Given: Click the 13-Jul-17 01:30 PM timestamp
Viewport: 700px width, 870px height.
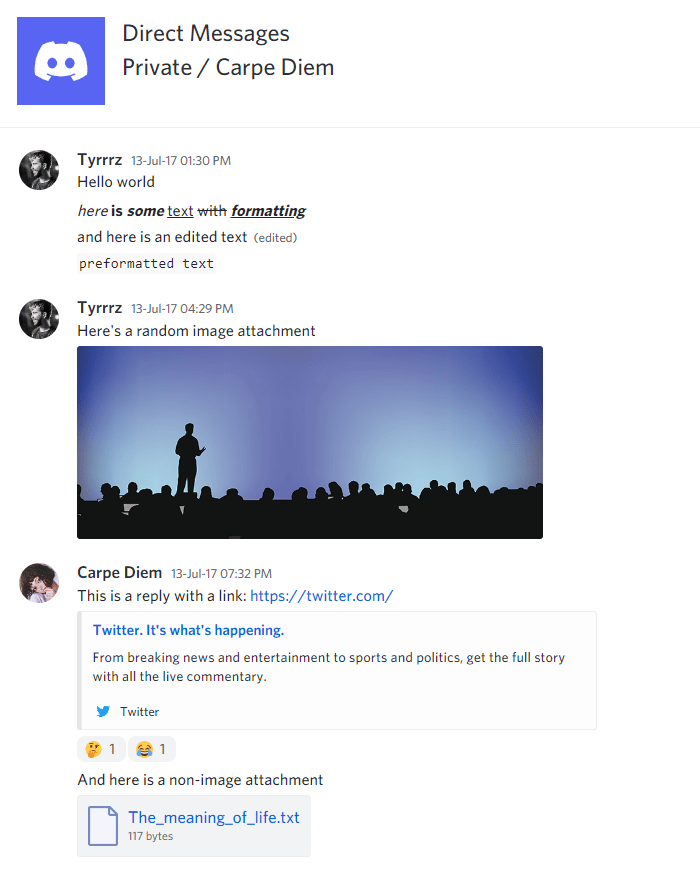Looking at the screenshot, I should coord(183,160).
